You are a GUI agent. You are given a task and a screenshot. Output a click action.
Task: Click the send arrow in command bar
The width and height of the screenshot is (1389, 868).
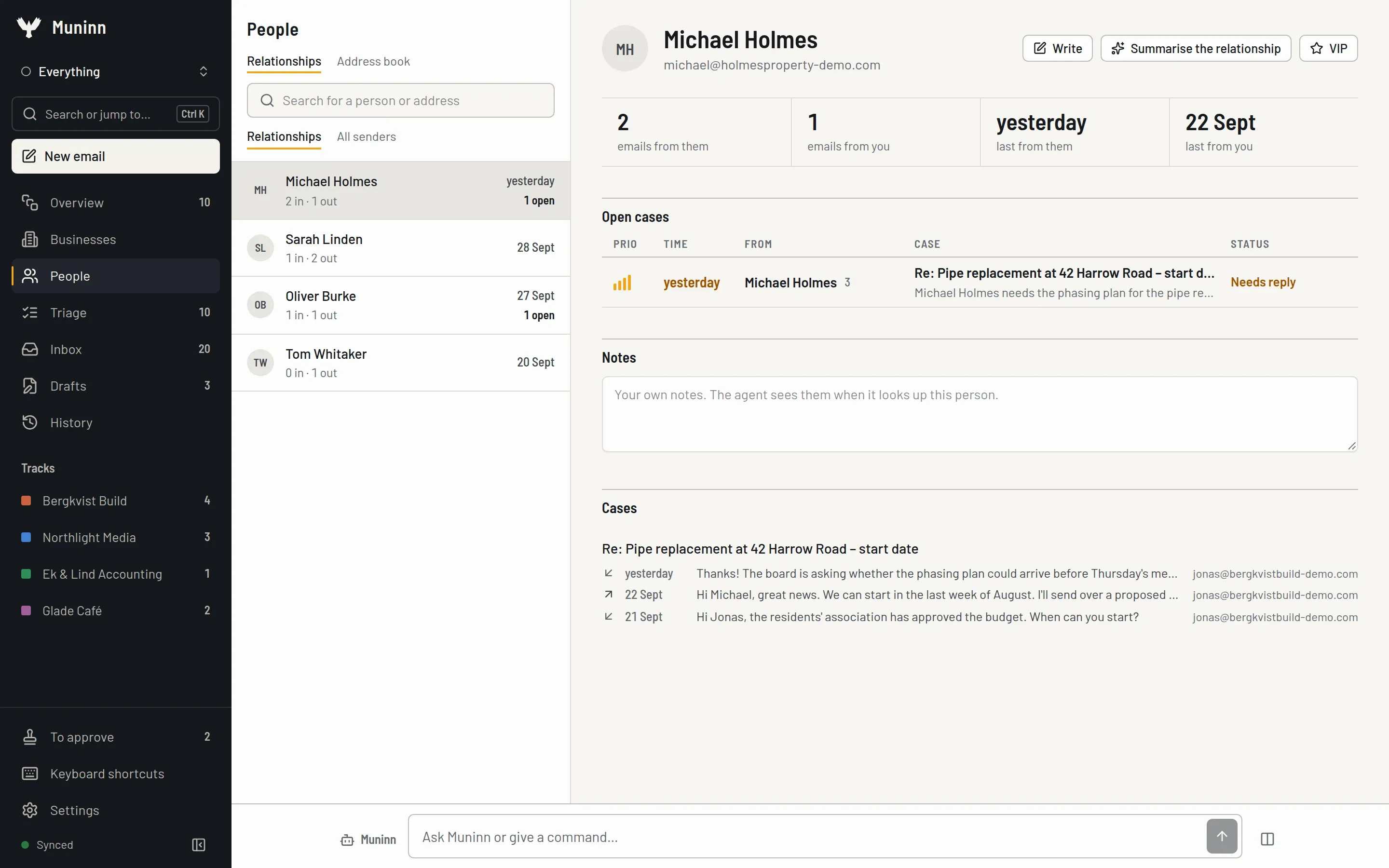1222,837
